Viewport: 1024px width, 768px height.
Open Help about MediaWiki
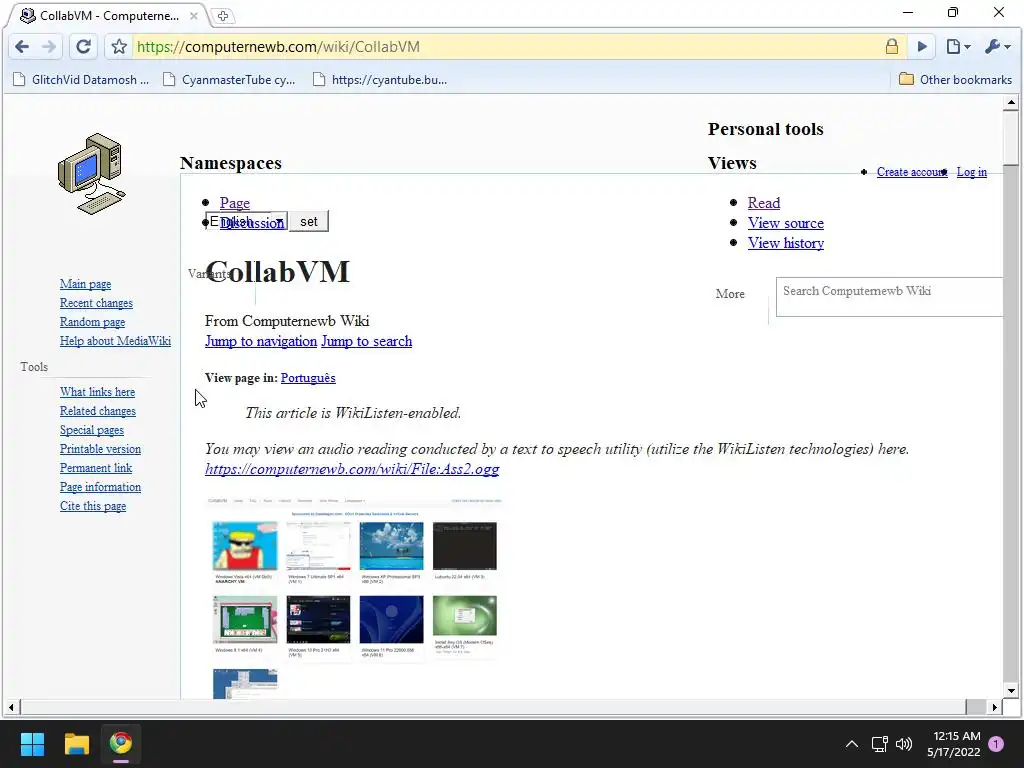point(115,340)
